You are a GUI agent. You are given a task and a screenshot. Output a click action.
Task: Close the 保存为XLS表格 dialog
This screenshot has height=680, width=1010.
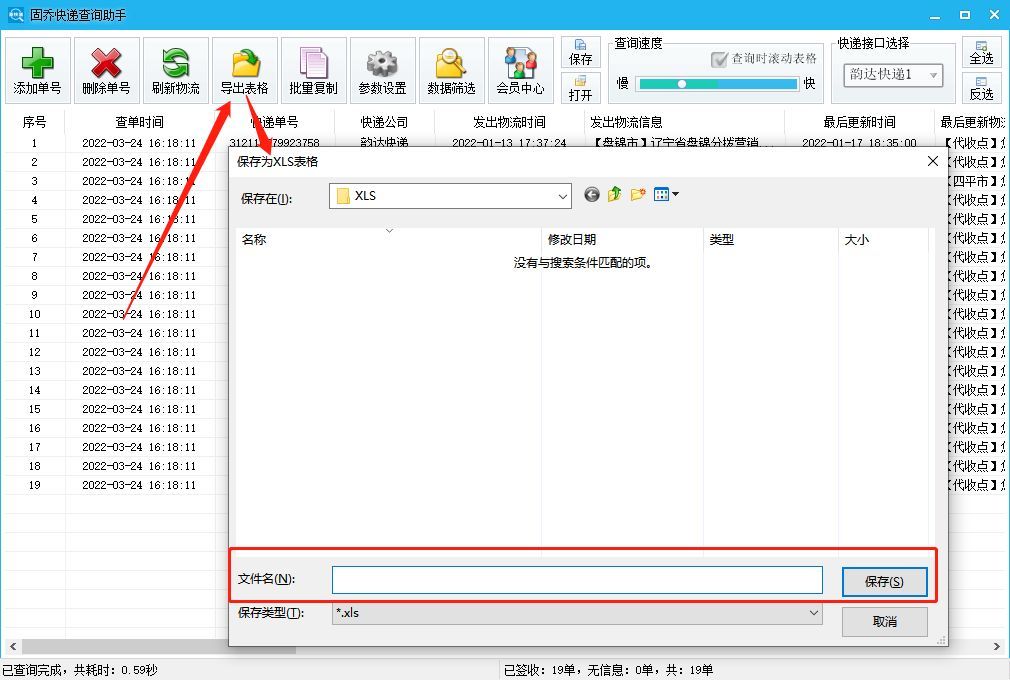pos(933,161)
